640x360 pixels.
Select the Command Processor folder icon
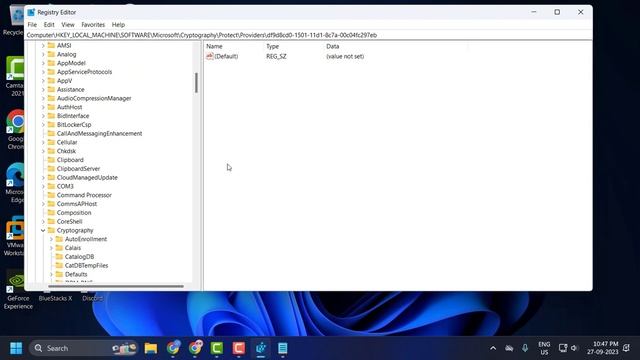click(51, 195)
